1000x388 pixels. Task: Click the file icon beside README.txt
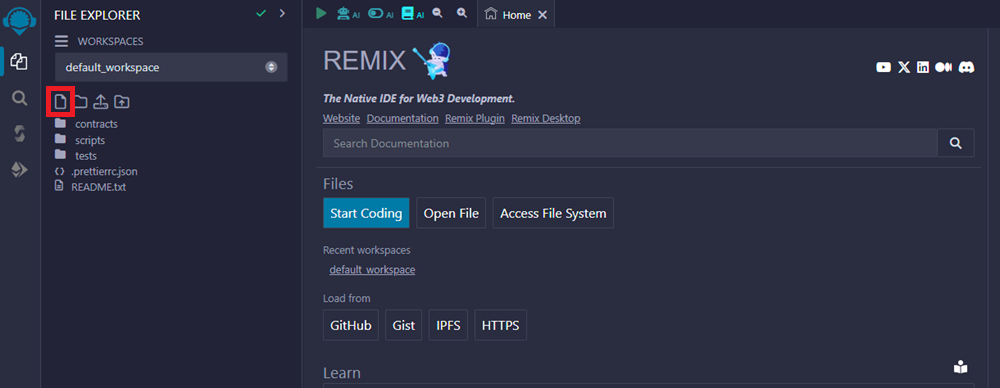click(59, 186)
